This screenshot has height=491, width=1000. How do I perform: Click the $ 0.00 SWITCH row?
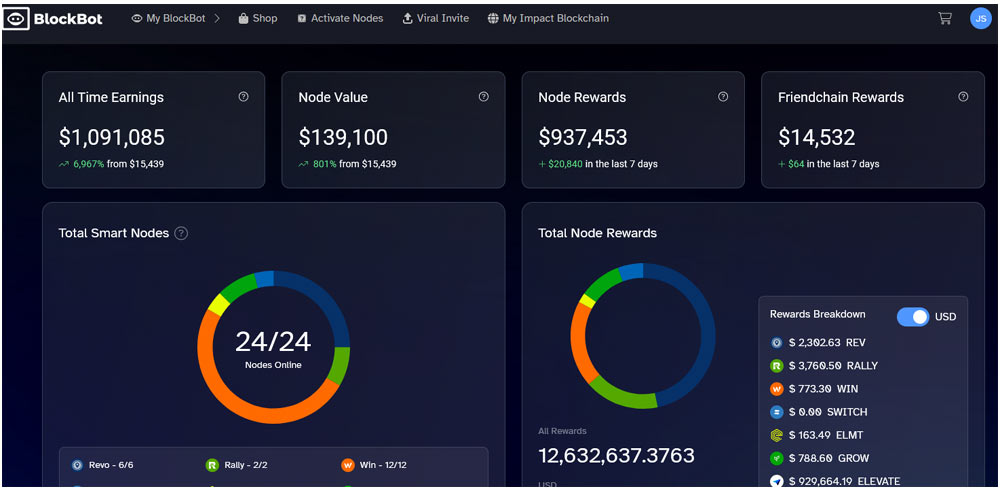pyautogui.click(x=819, y=412)
